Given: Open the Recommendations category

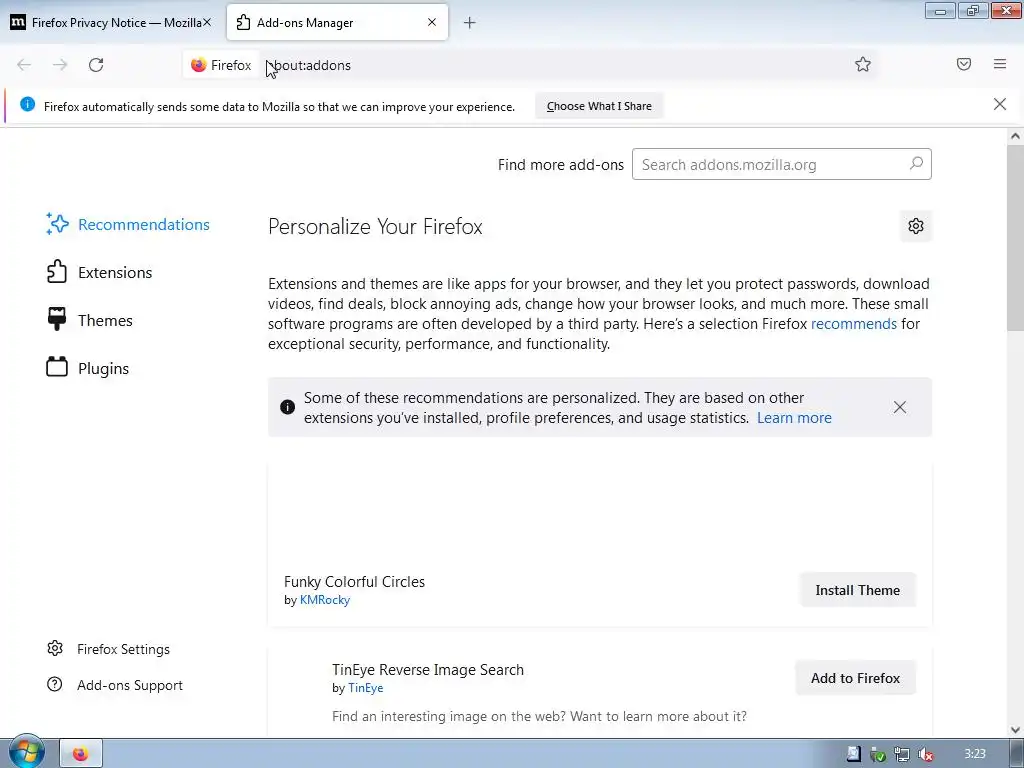Looking at the screenshot, I should pyautogui.click(x=128, y=224).
